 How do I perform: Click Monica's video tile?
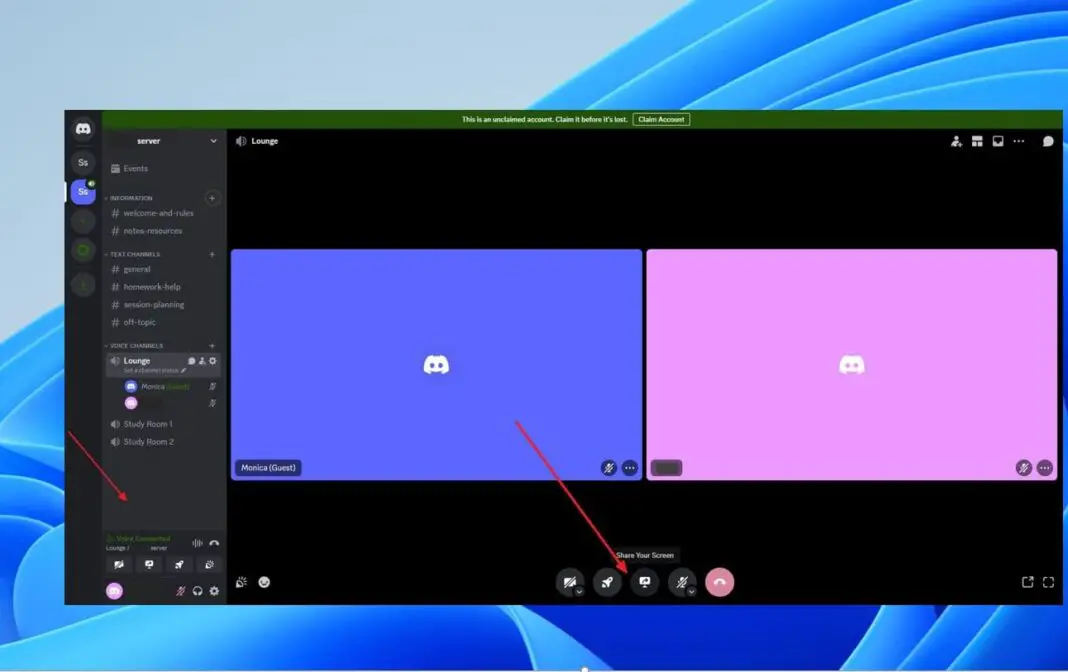(x=437, y=363)
